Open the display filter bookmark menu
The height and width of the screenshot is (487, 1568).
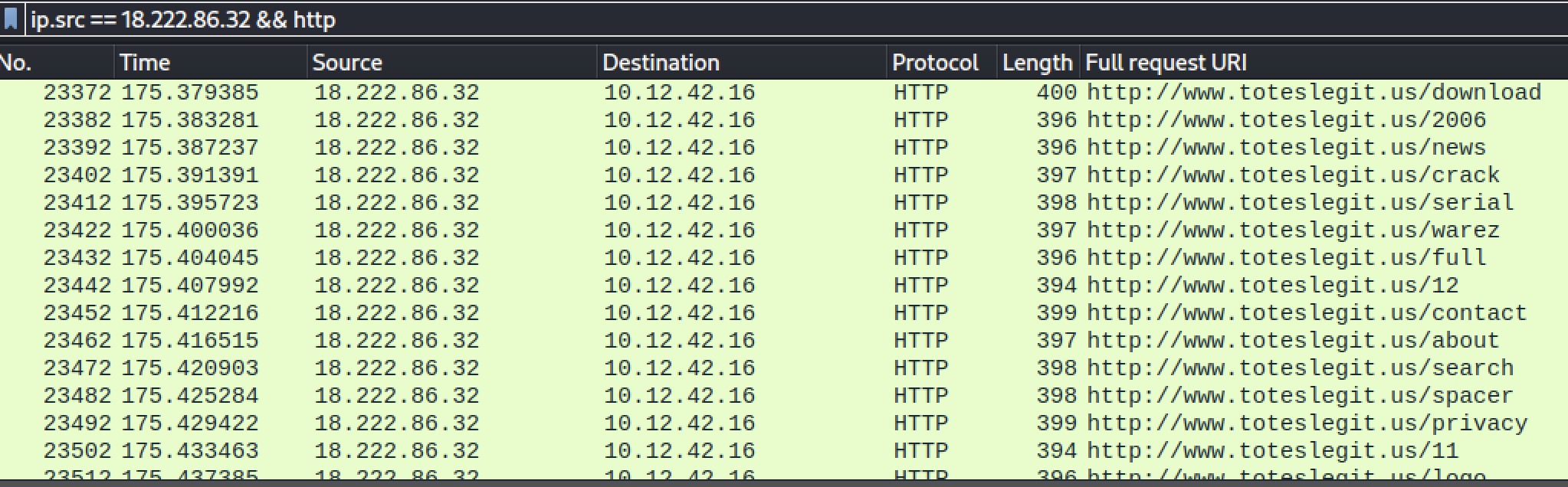point(11,19)
